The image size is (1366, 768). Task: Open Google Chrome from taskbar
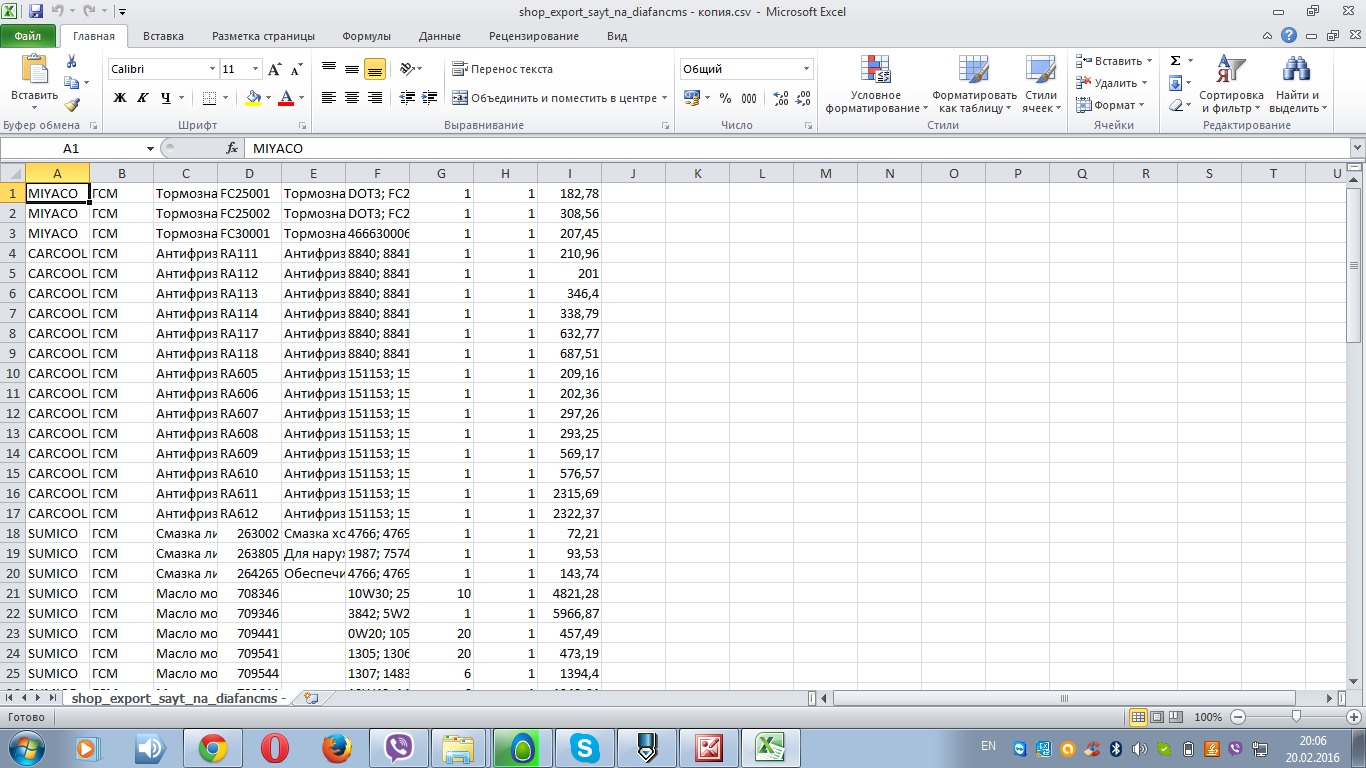(212, 748)
